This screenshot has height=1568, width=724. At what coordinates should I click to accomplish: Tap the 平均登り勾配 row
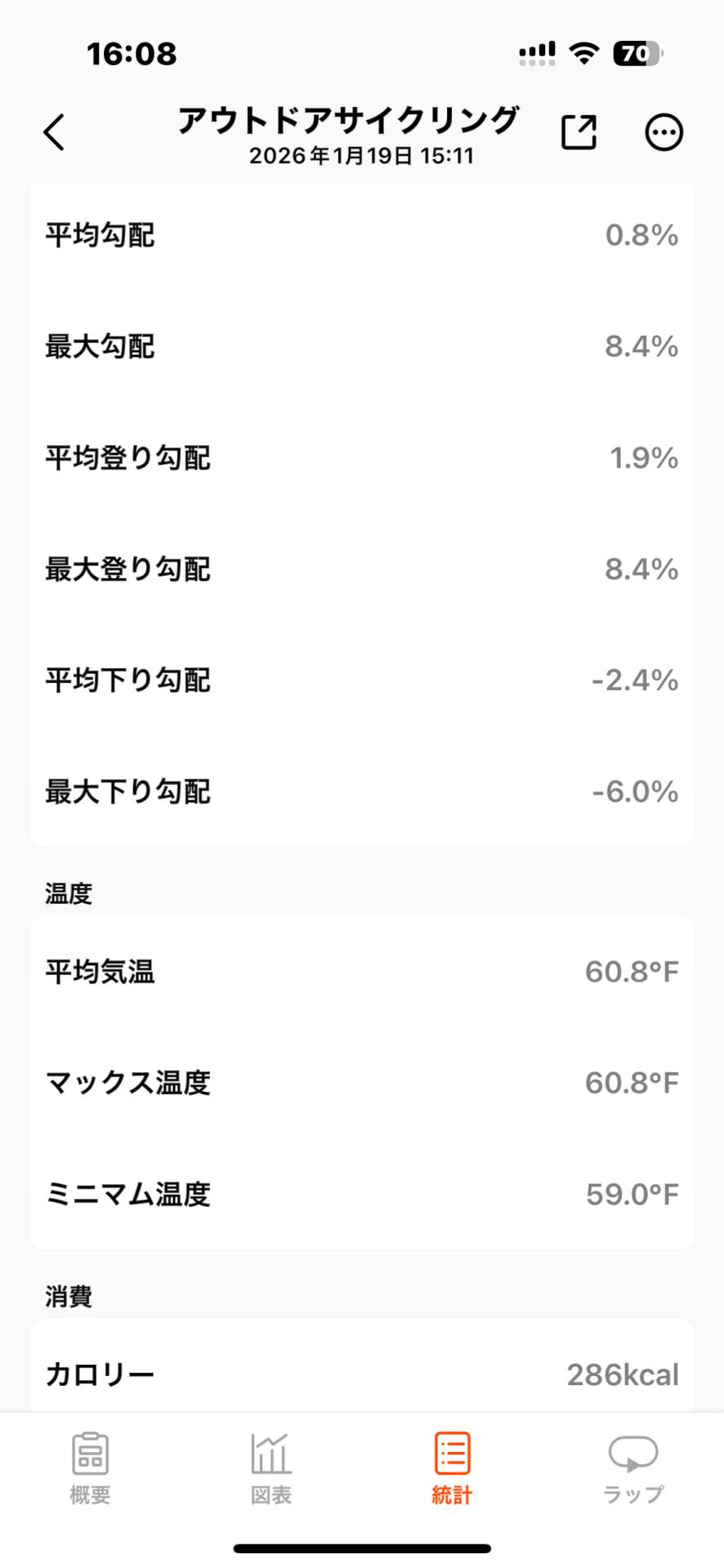tap(362, 457)
